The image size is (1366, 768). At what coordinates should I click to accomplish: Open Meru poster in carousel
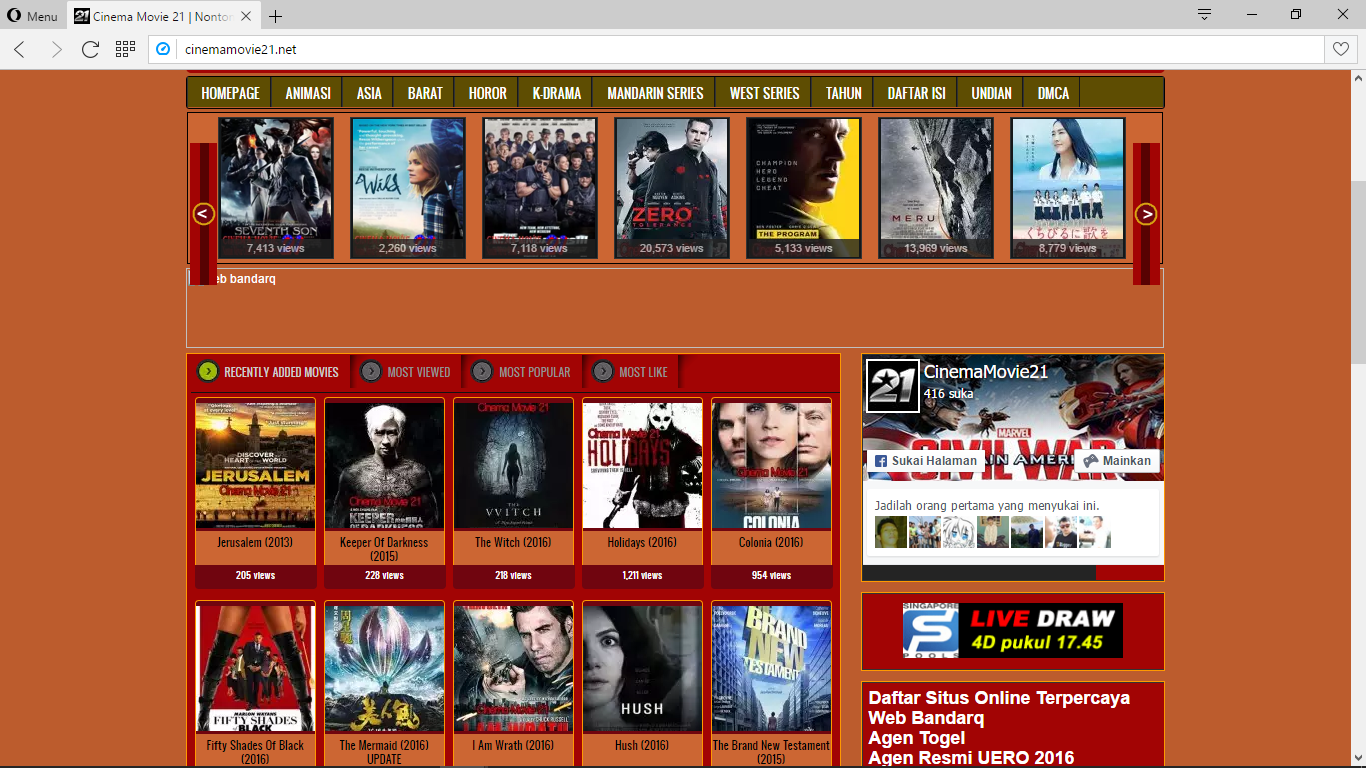tap(936, 188)
